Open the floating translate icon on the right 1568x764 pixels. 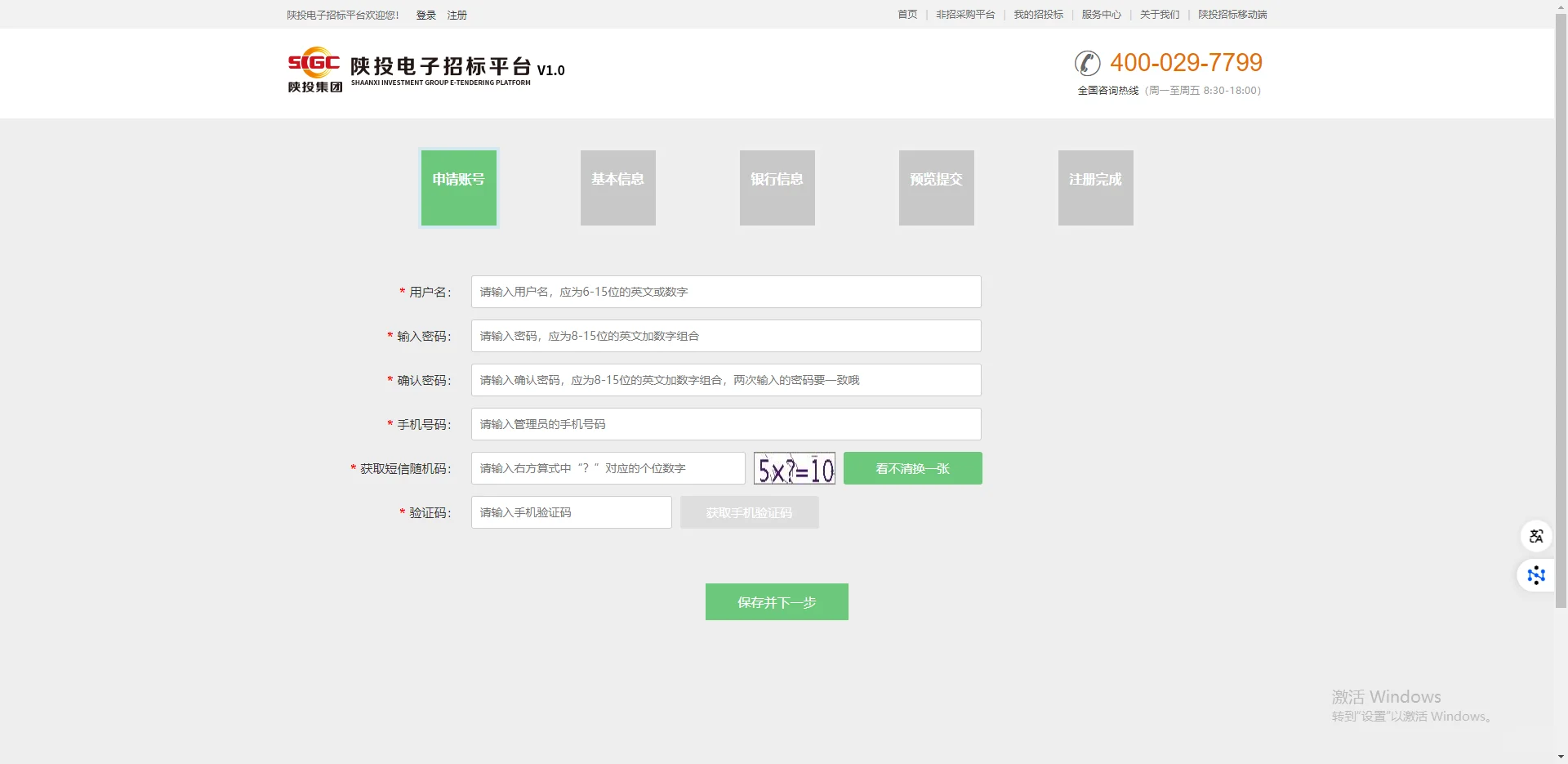tap(1535, 536)
